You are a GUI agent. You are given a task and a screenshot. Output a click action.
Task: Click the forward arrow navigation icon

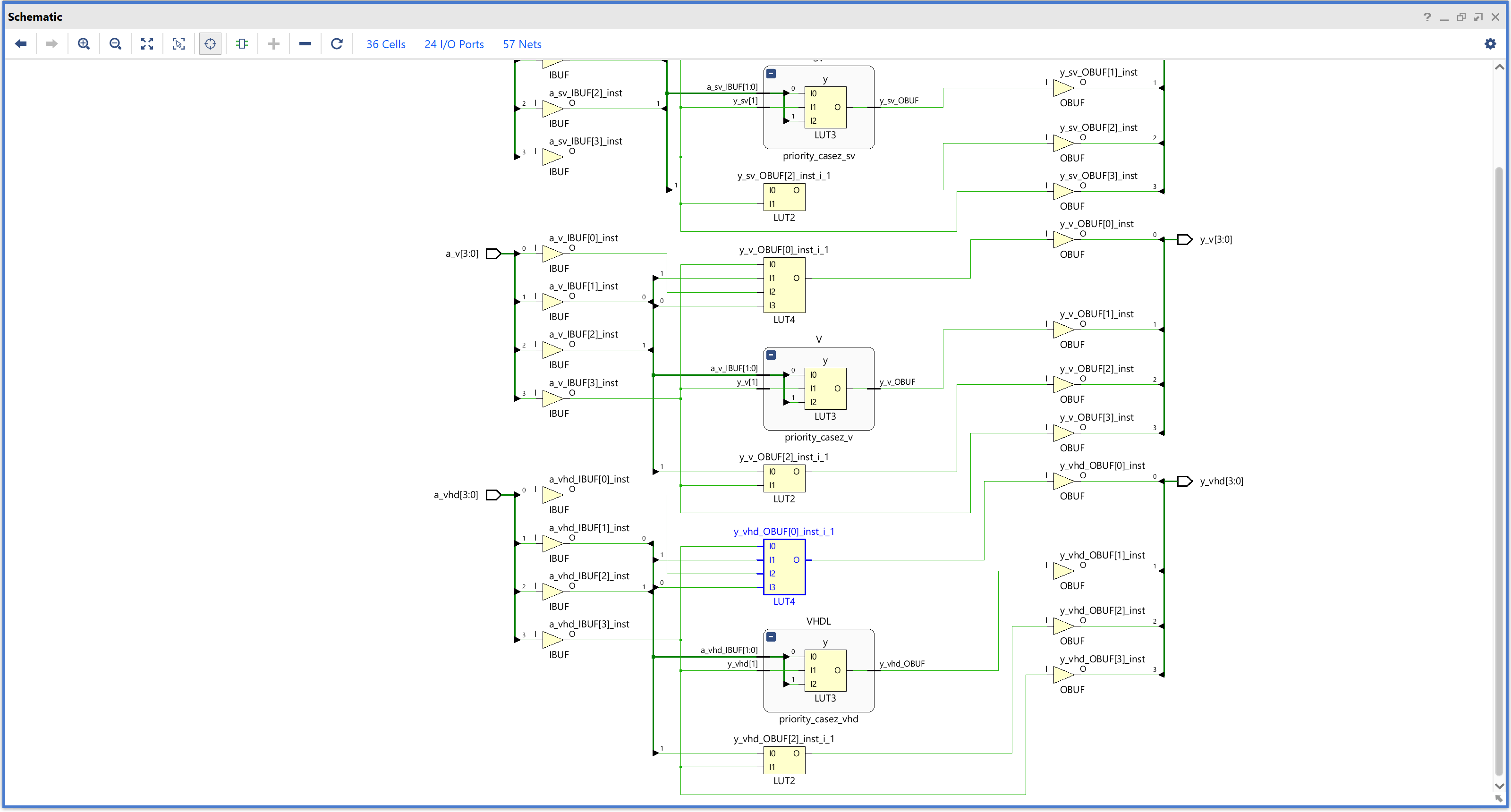[51, 44]
